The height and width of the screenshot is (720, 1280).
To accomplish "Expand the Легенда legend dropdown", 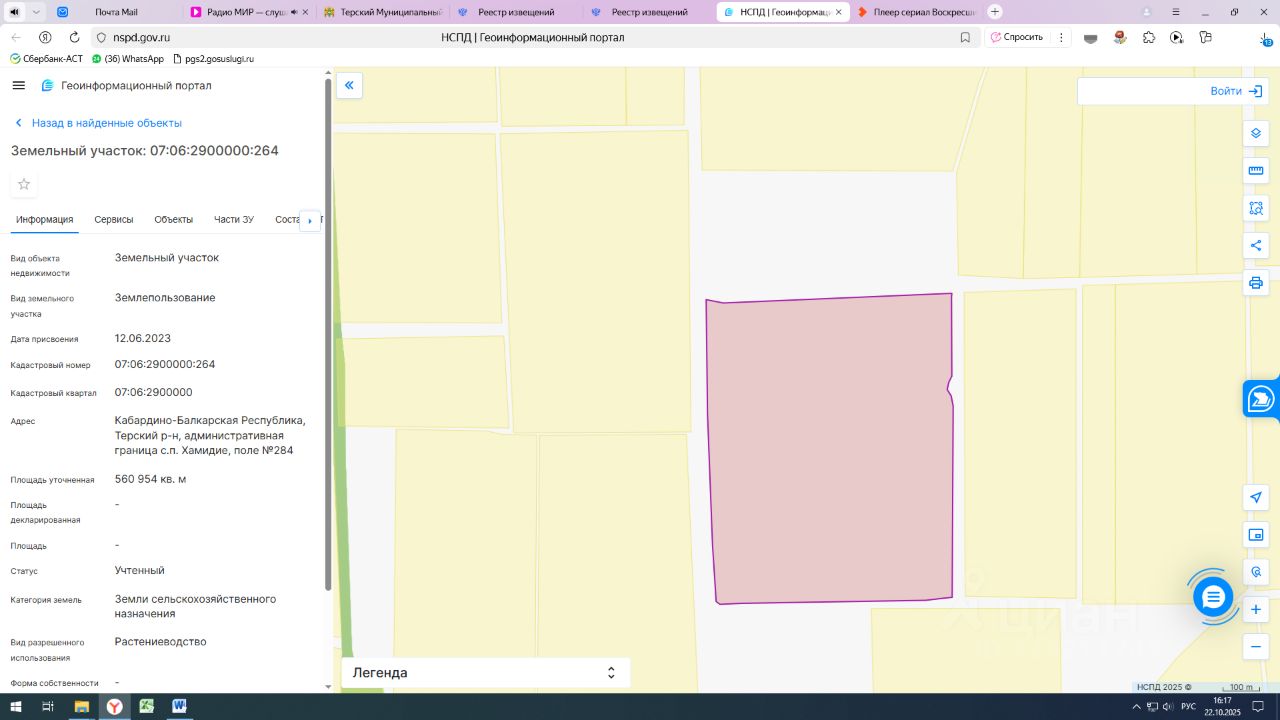I will point(486,673).
